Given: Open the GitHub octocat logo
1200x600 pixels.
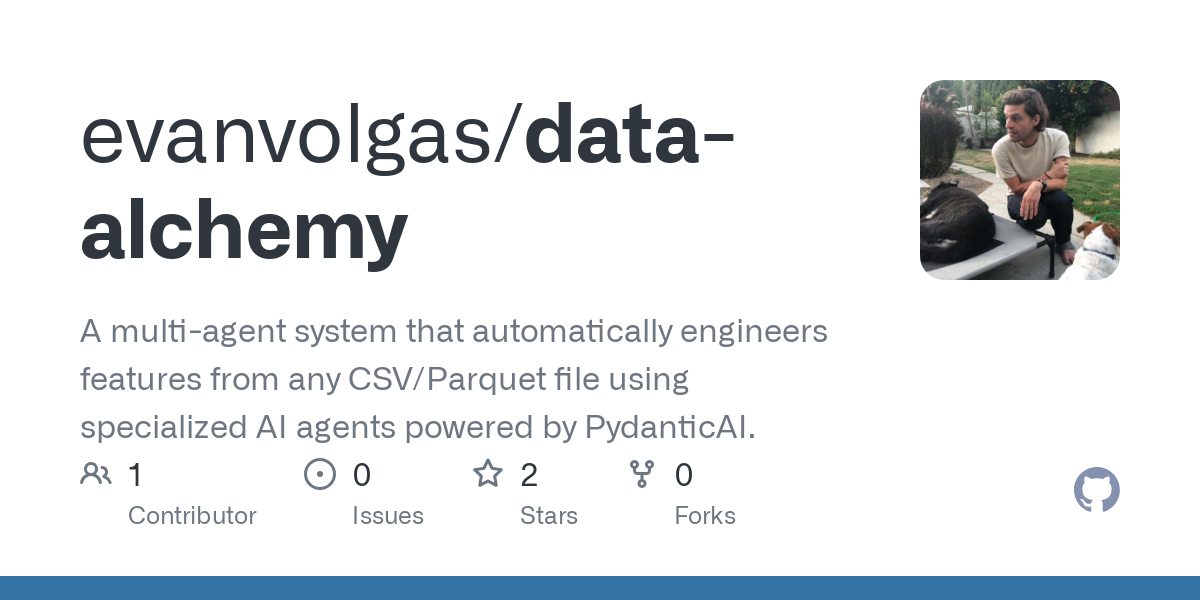Looking at the screenshot, I should point(1097,490).
